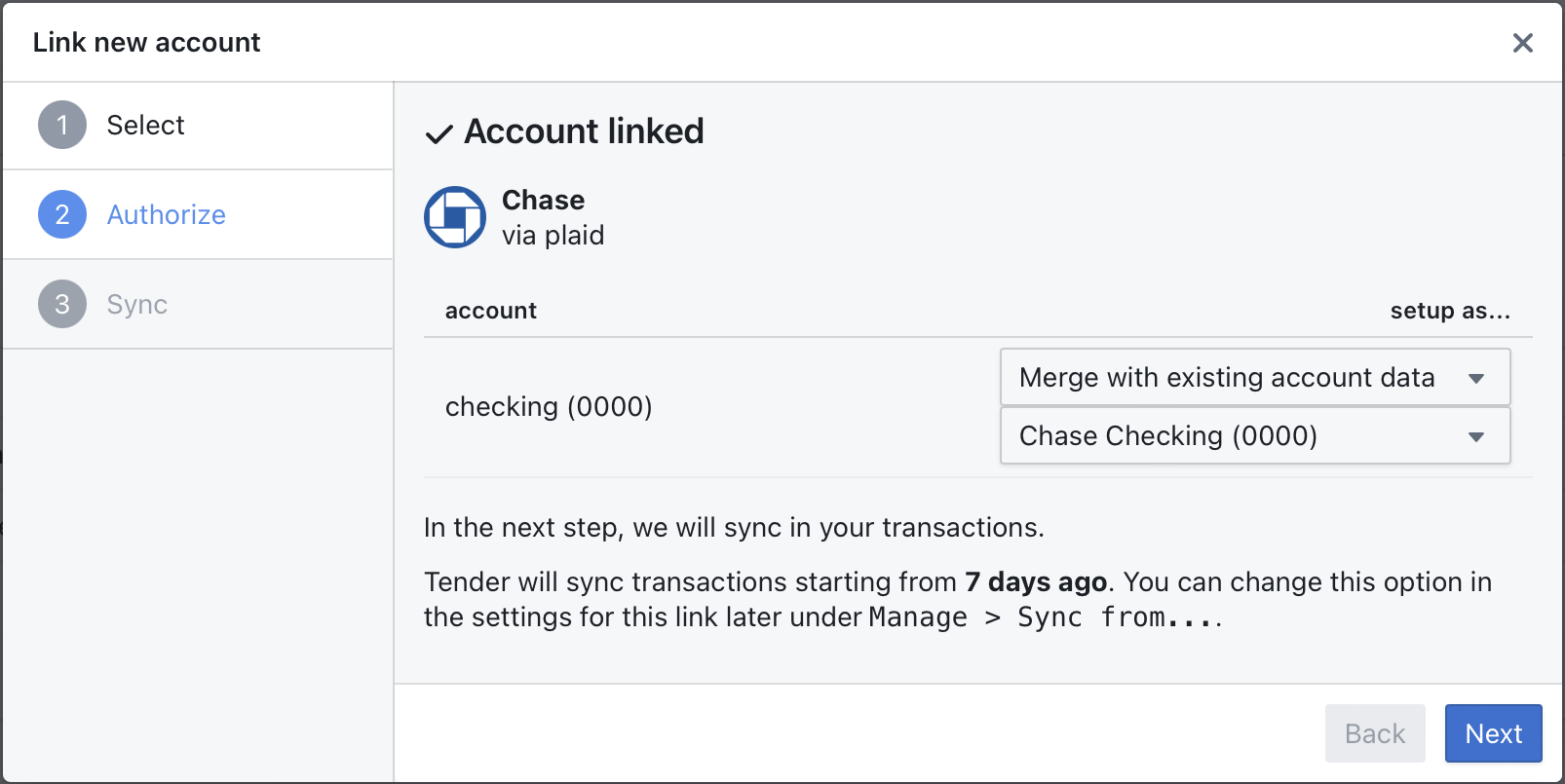Screen dimensions: 1565x784
Task: Open the Merge with existing account data dropdown
Action: click(1254, 378)
